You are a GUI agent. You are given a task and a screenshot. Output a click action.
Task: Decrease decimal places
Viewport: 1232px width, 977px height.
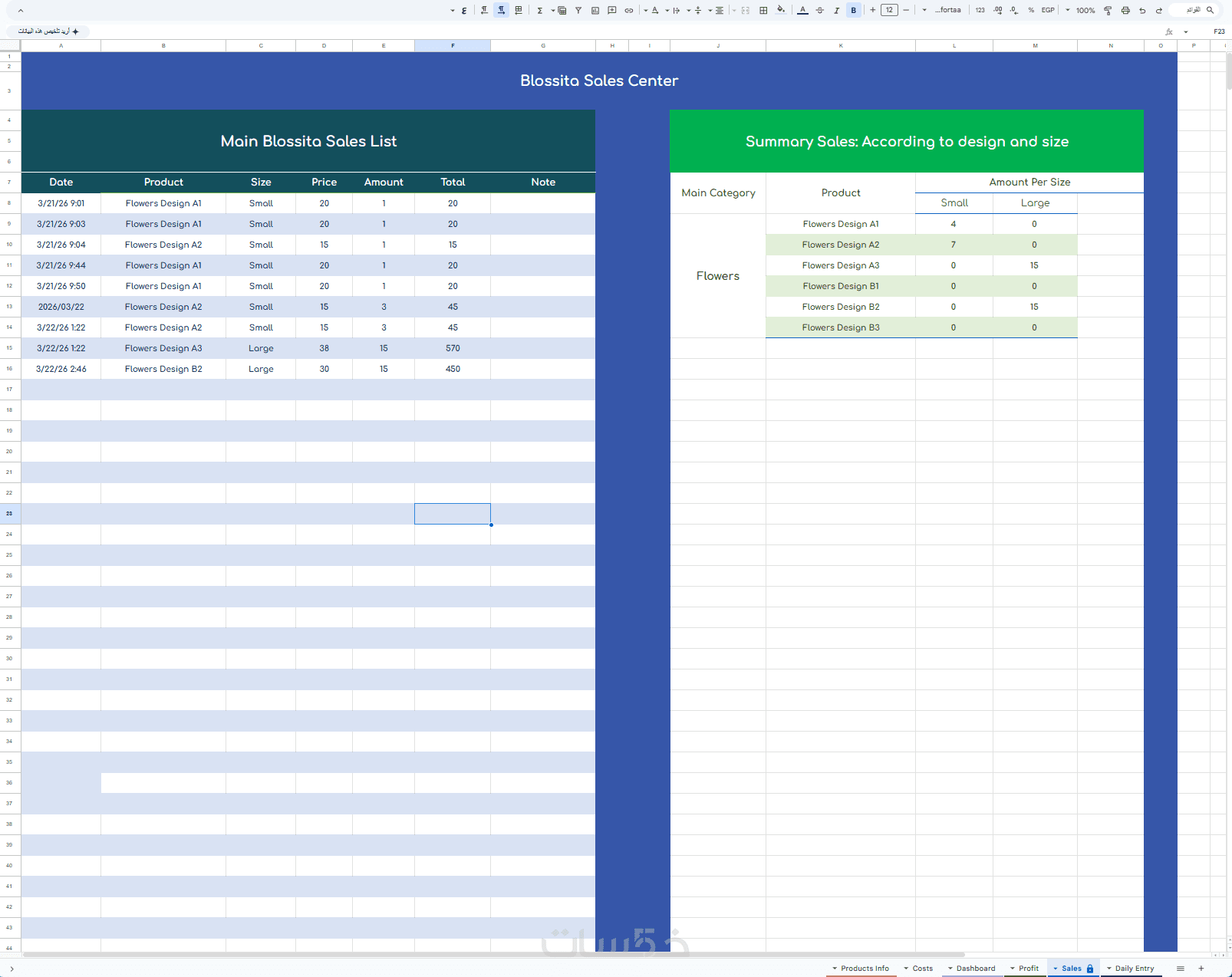[x=1014, y=10]
